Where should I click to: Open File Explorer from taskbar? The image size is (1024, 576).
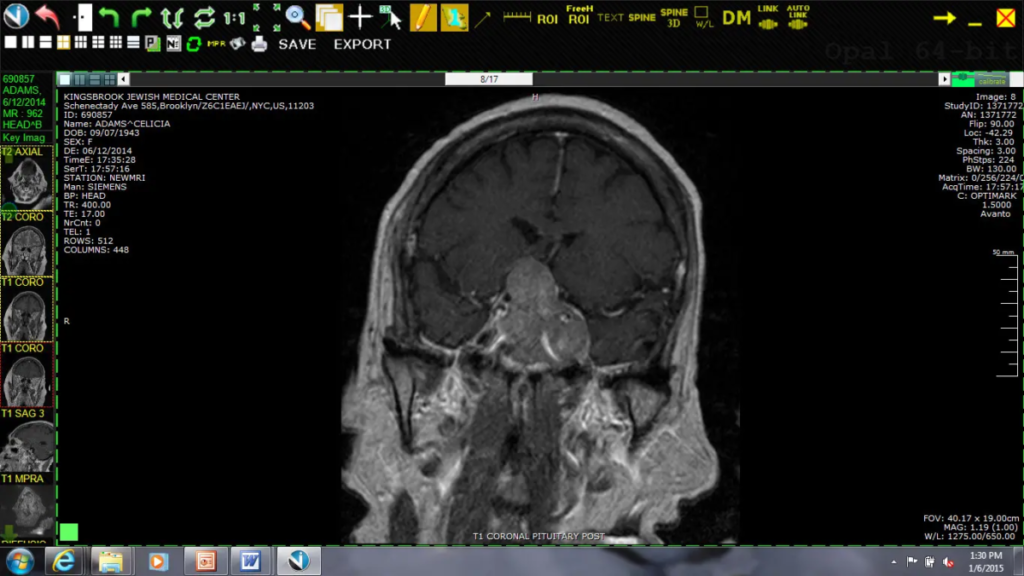[110, 561]
